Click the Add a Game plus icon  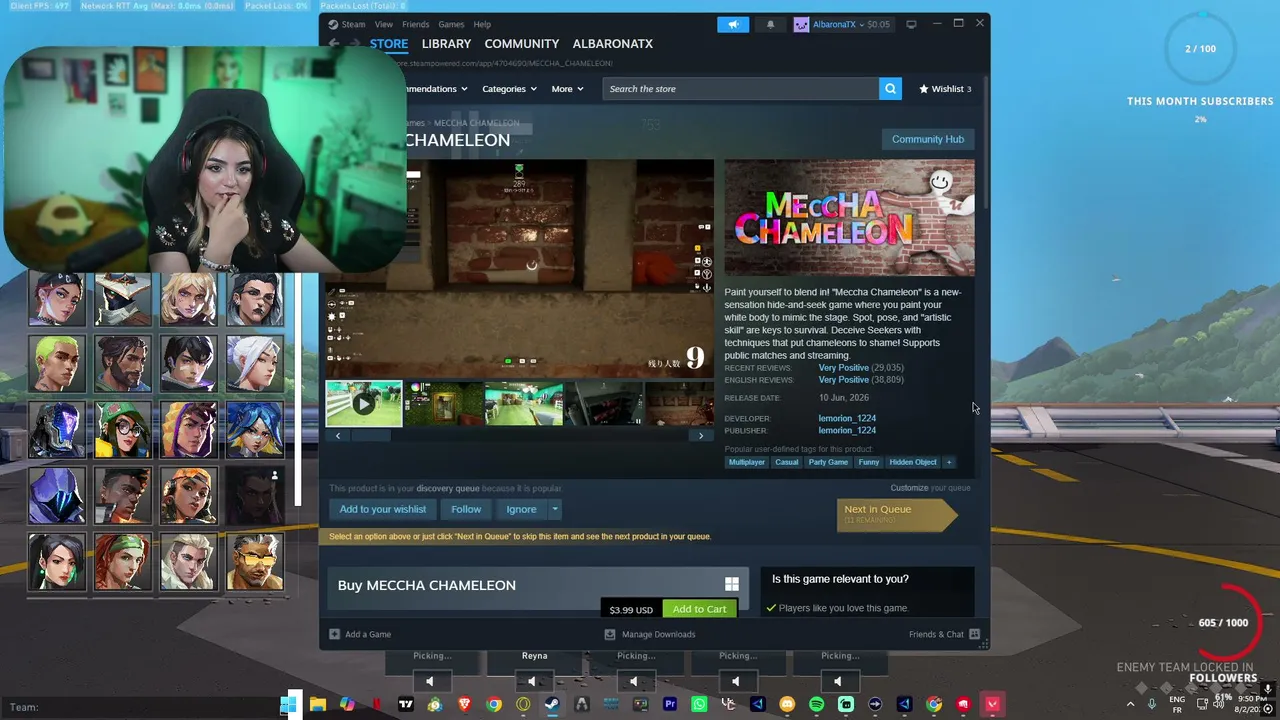tap(335, 634)
